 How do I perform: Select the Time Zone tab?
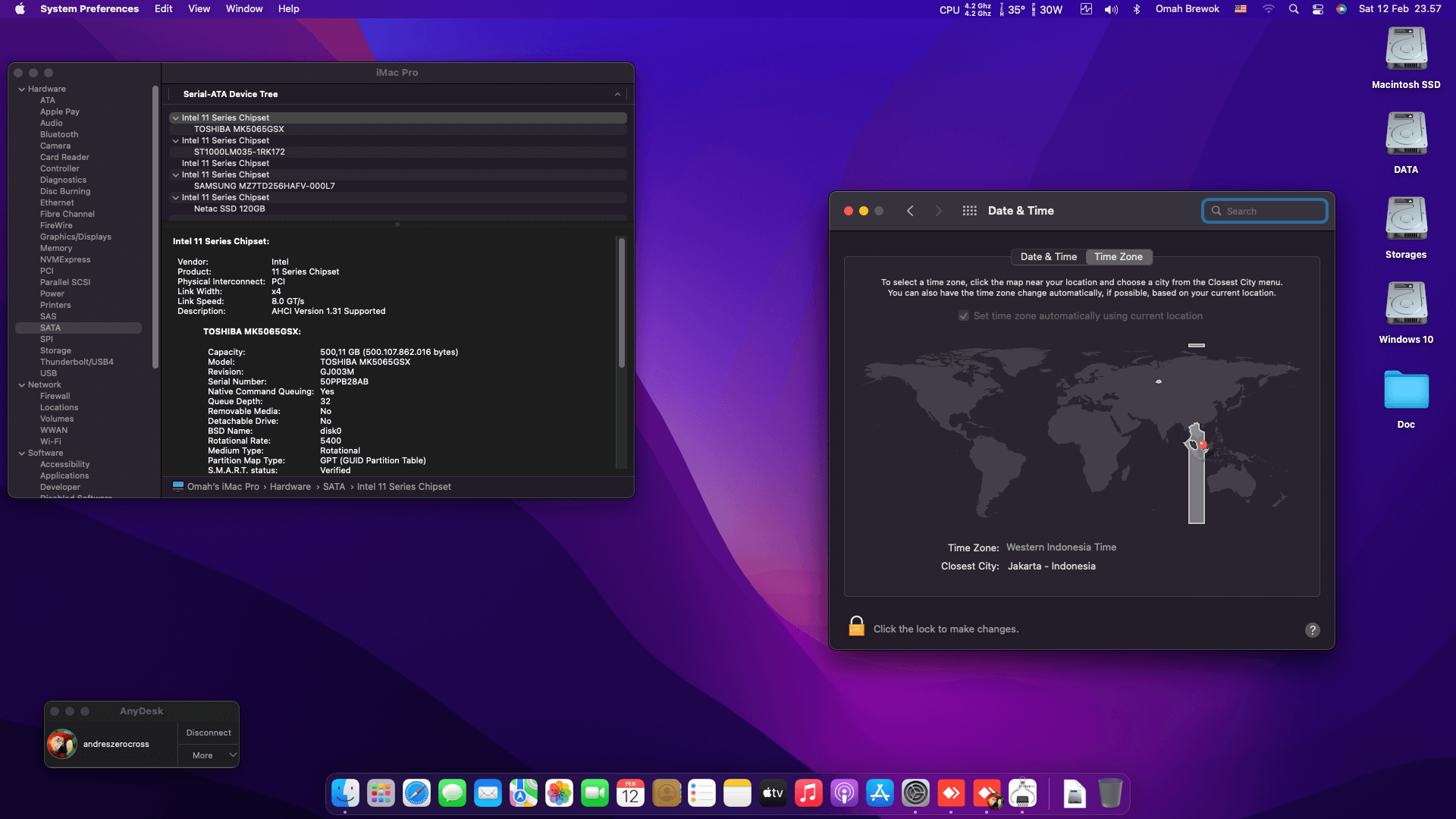click(x=1119, y=257)
